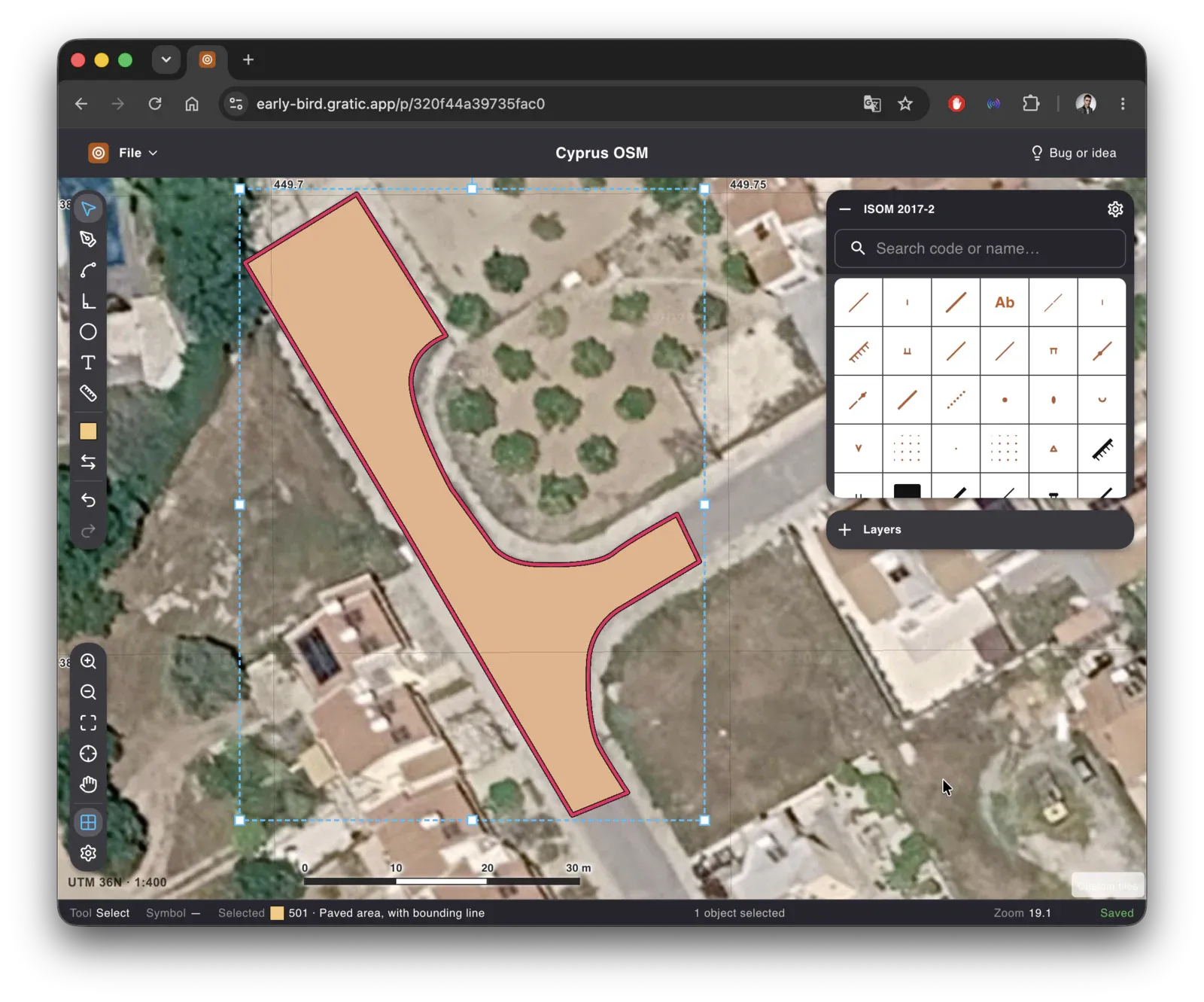Open the browser translate option
The height and width of the screenshot is (1002, 1204).
pos(872,104)
